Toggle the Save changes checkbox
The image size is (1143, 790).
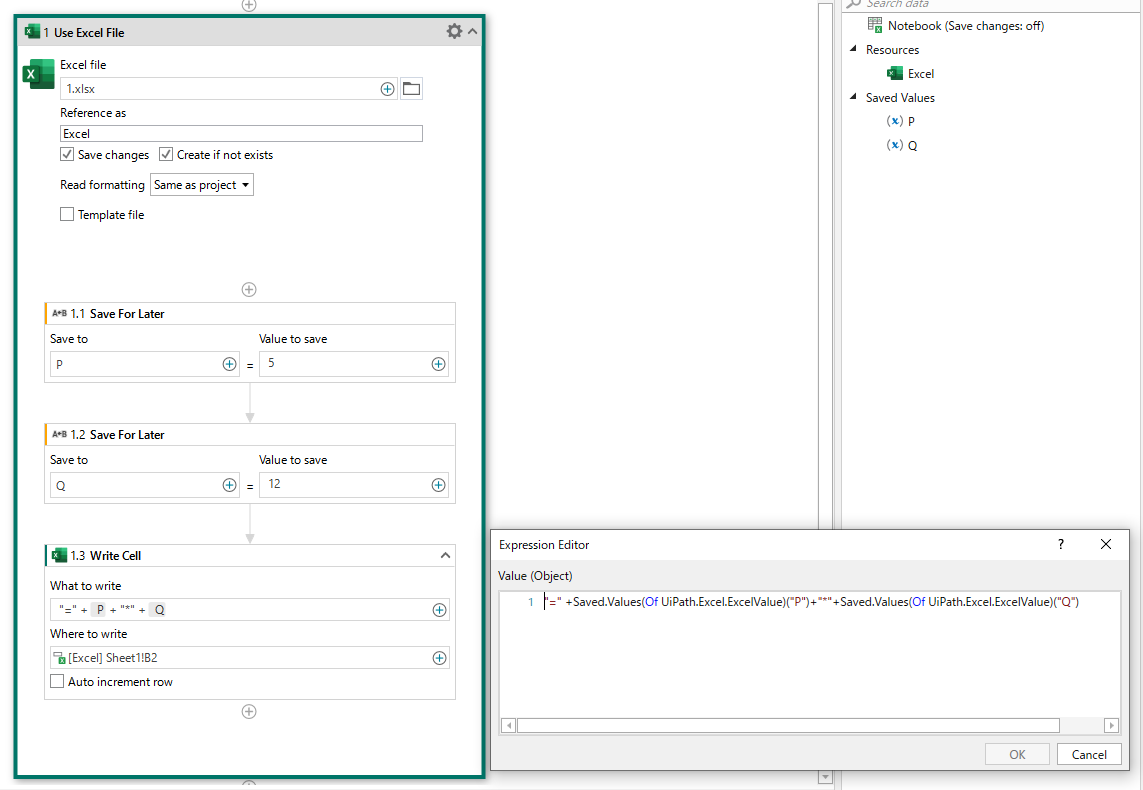(67, 155)
